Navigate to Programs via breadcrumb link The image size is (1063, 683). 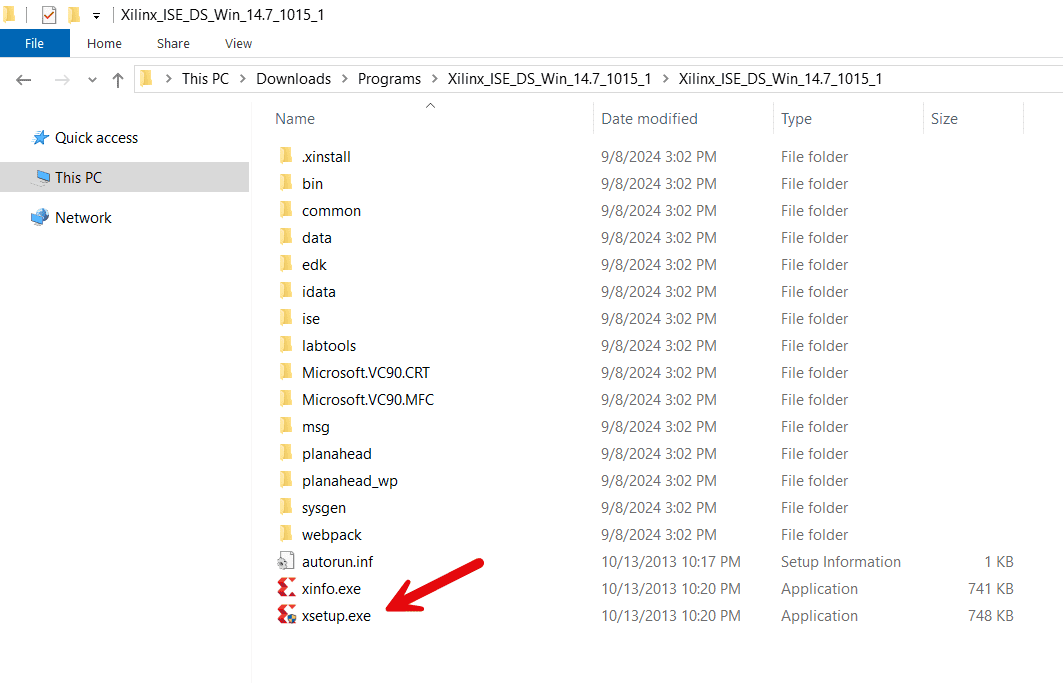389,78
